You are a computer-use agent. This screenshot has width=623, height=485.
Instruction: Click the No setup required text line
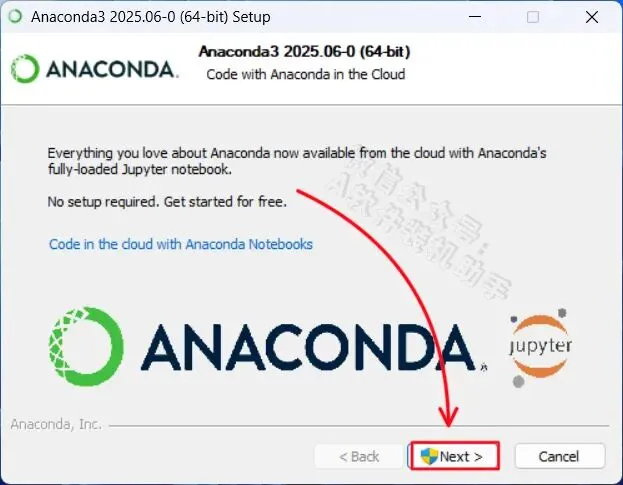coord(167,201)
